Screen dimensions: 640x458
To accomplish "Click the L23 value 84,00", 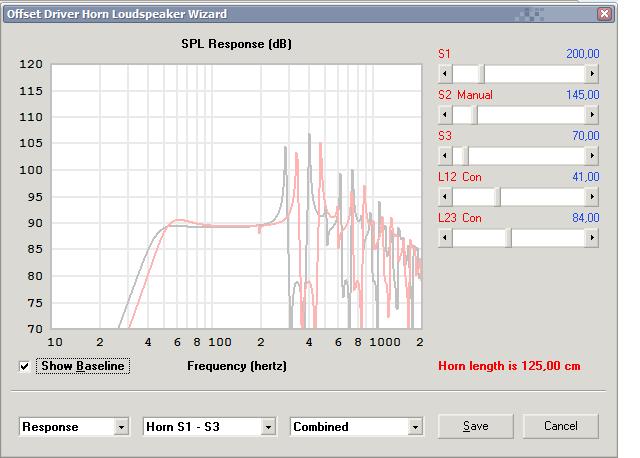I will click(x=586, y=218).
